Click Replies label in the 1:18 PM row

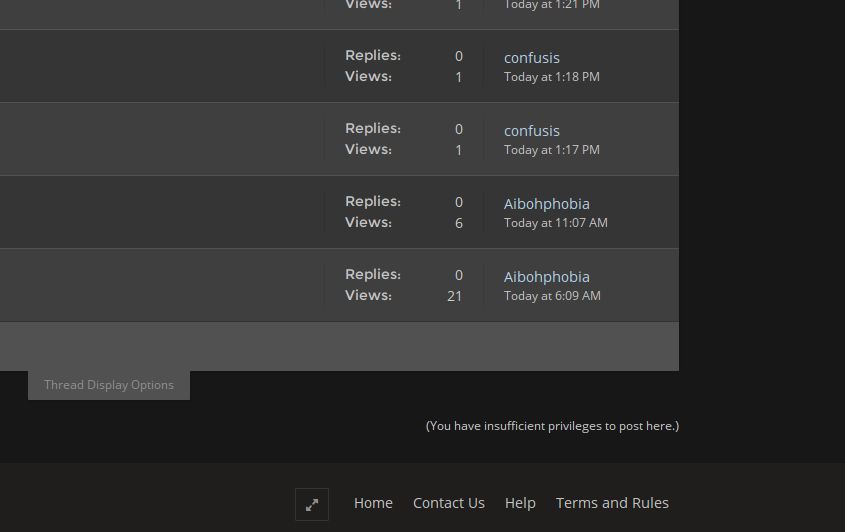pos(373,56)
